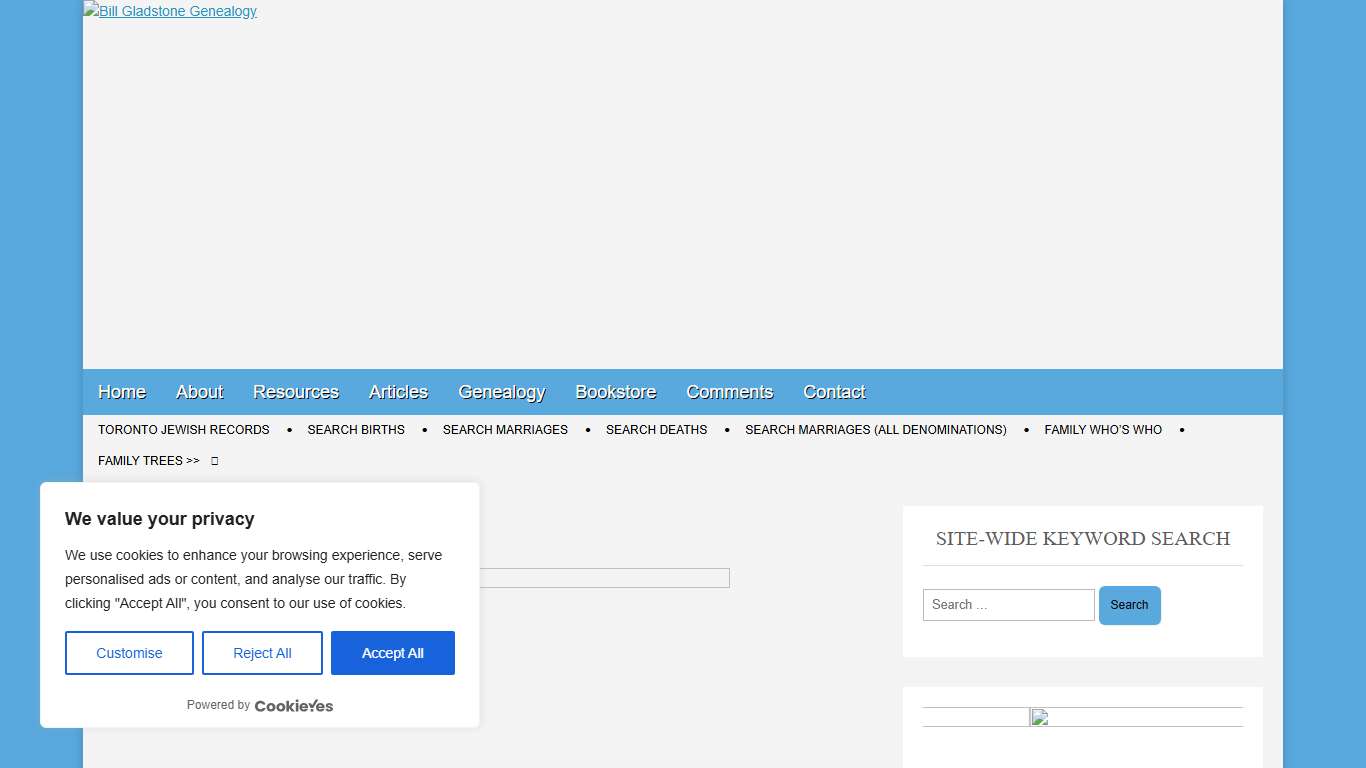The height and width of the screenshot is (768, 1366).
Task: Open the Resources menu
Action: [296, 392]
